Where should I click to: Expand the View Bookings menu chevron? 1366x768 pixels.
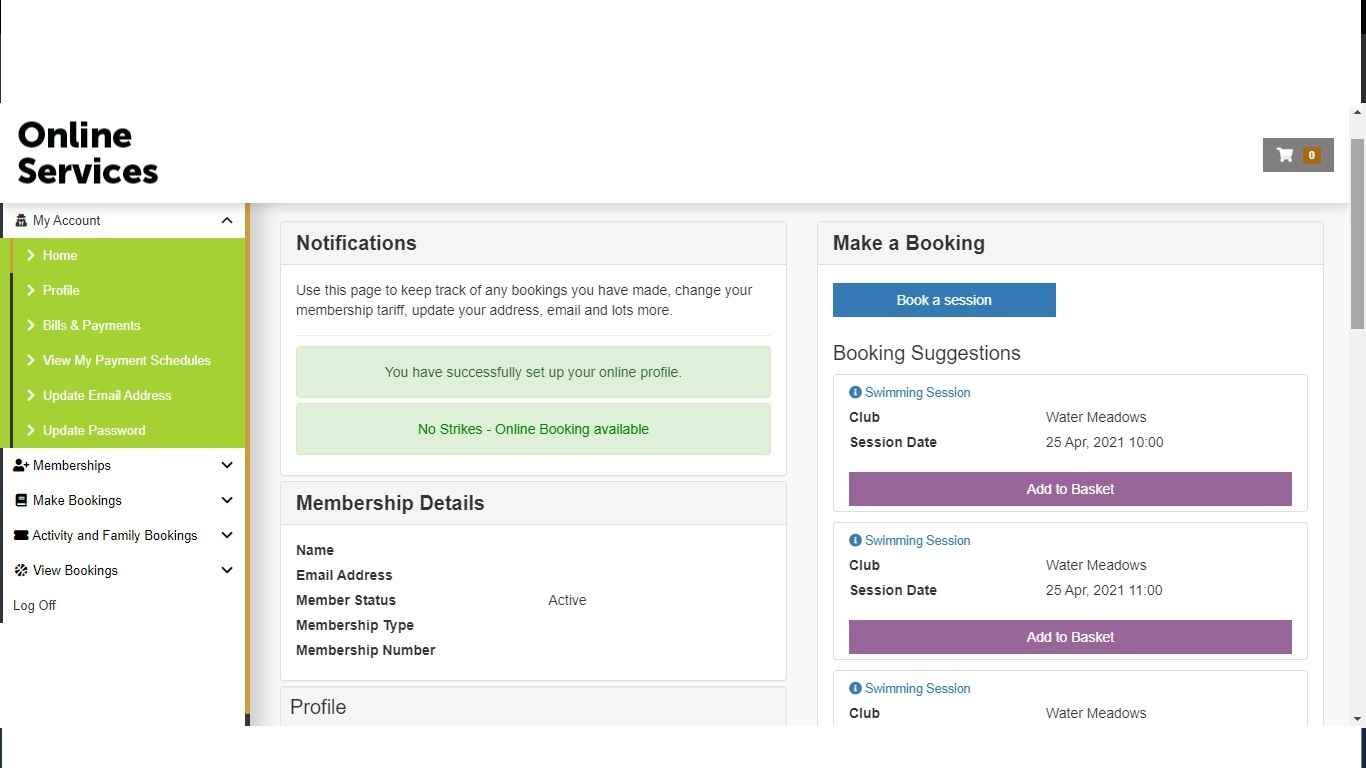click(x=227, y=571)
